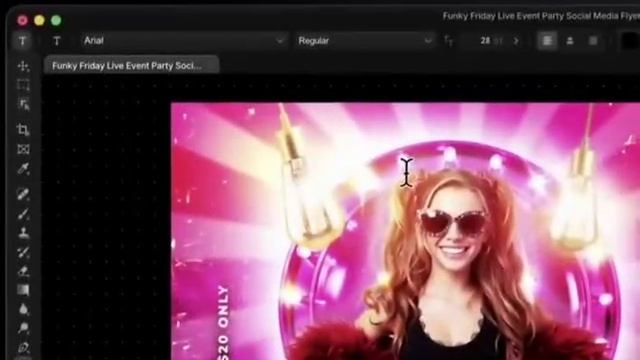Click the green full-screen window button

[56, 20]
